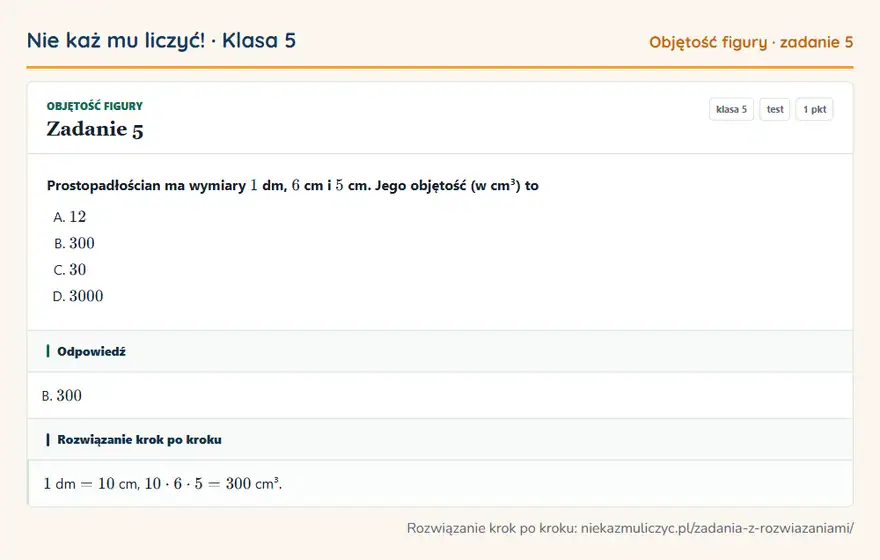Click the 'Zadanie 5' heading
Image resolution: width=880 pixels, height=560 pixels.
(95, 130)
